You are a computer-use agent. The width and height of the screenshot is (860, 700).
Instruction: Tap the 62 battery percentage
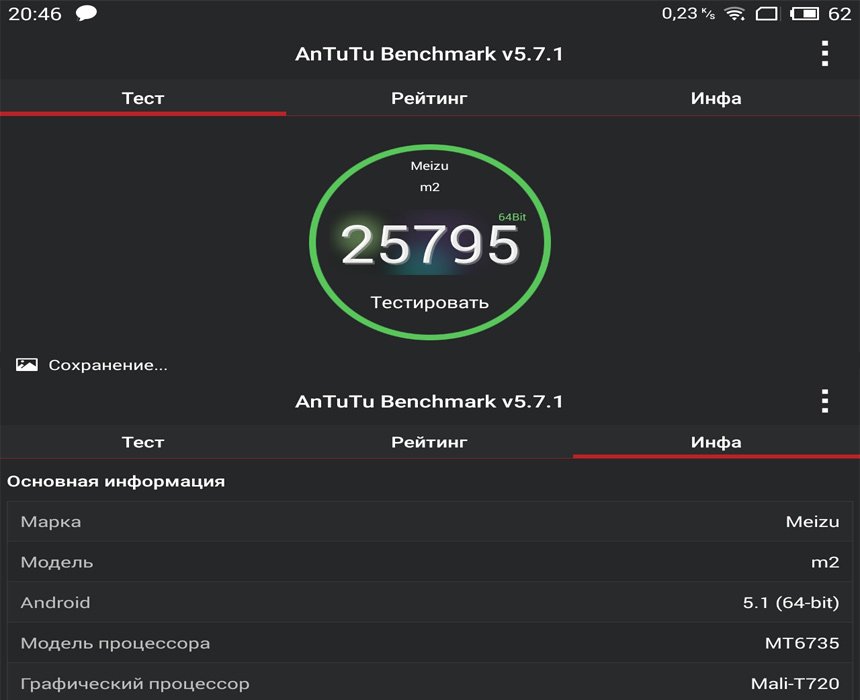pos(839,14)
